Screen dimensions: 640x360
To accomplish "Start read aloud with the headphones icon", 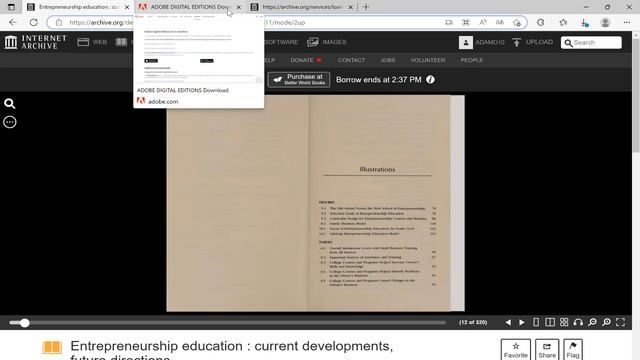I will click(578, 322).
